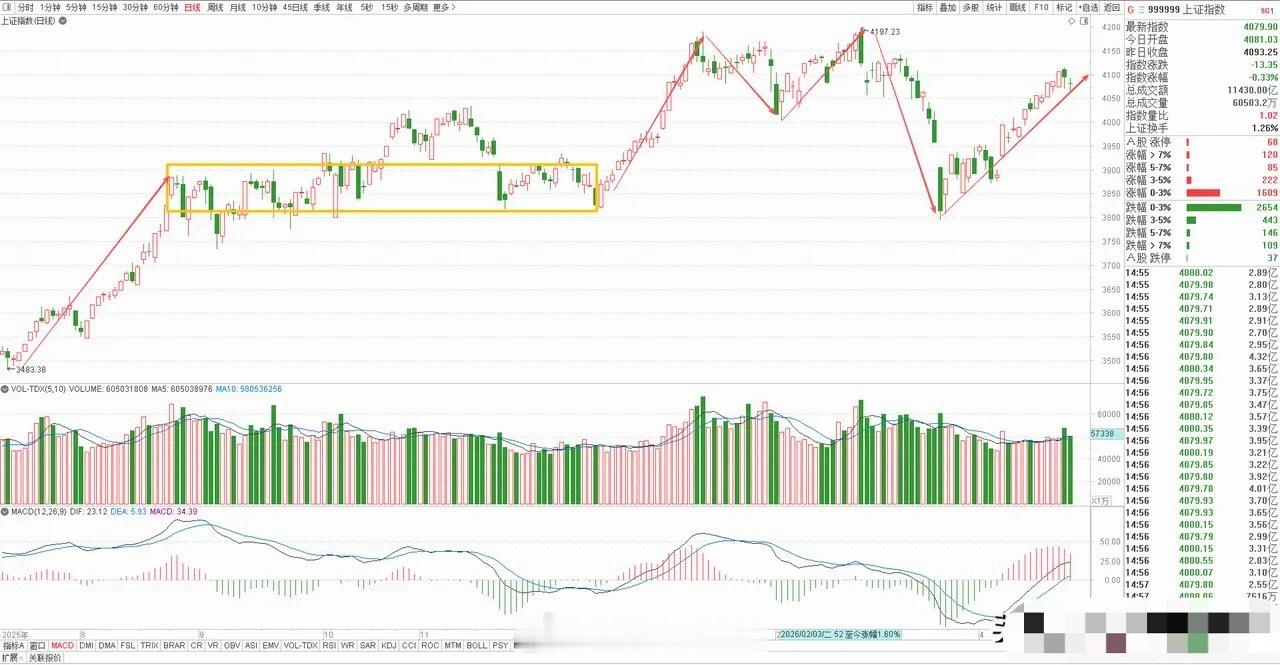
Task: Select the 5秒 period
Action: (366, 7)
